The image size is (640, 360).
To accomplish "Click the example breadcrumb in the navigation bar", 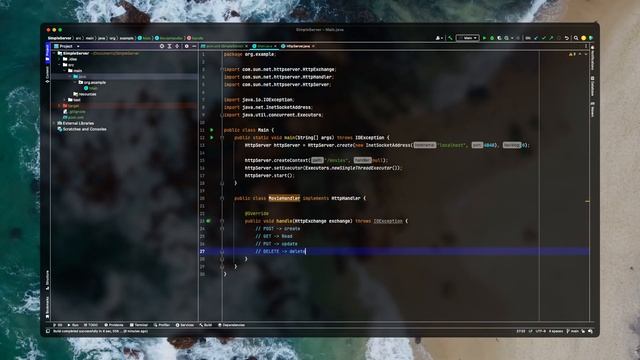I will [127, 38].
